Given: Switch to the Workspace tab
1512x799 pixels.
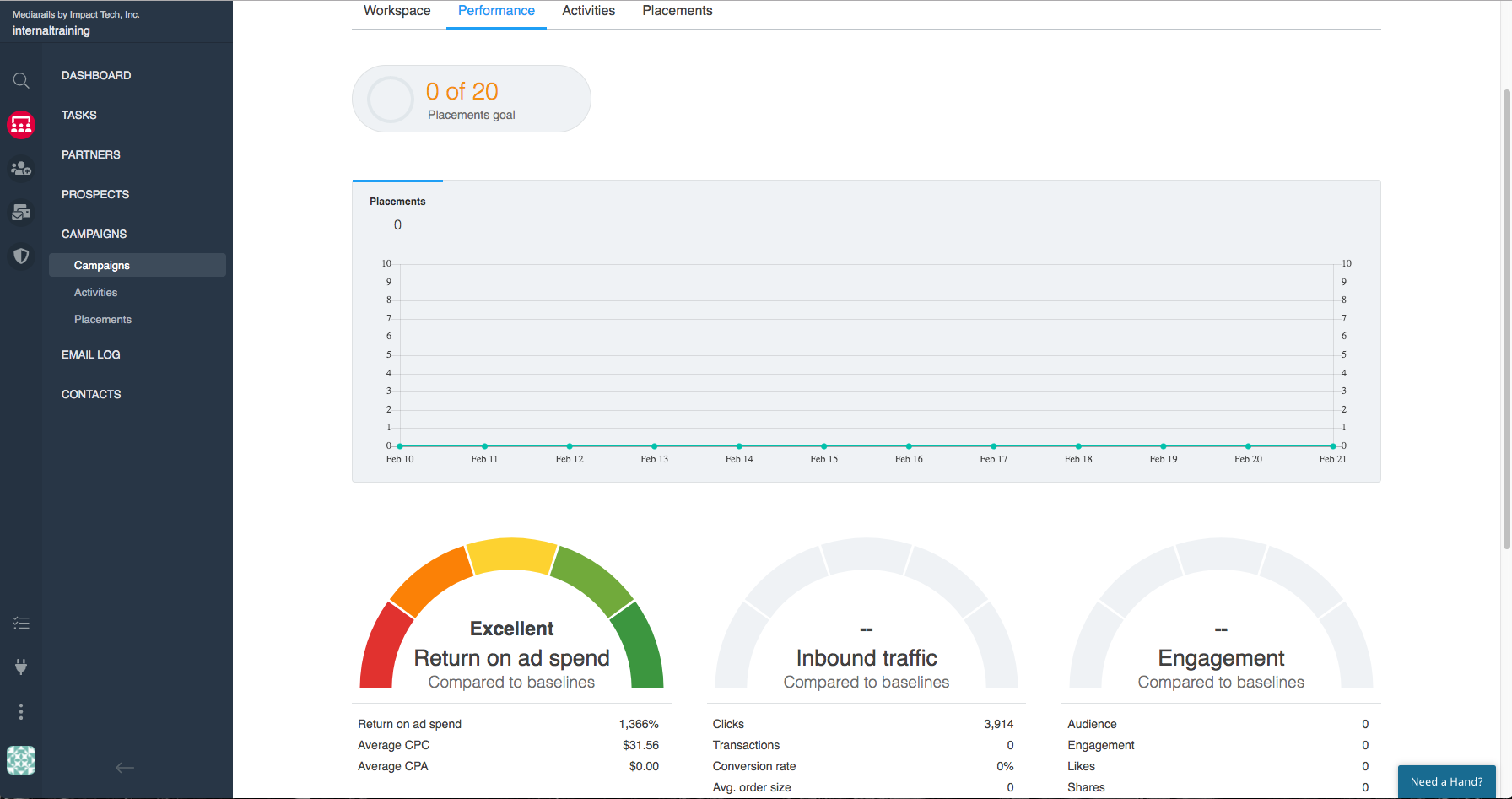Looking at the screenshot, I should click(x=397, y=11).
